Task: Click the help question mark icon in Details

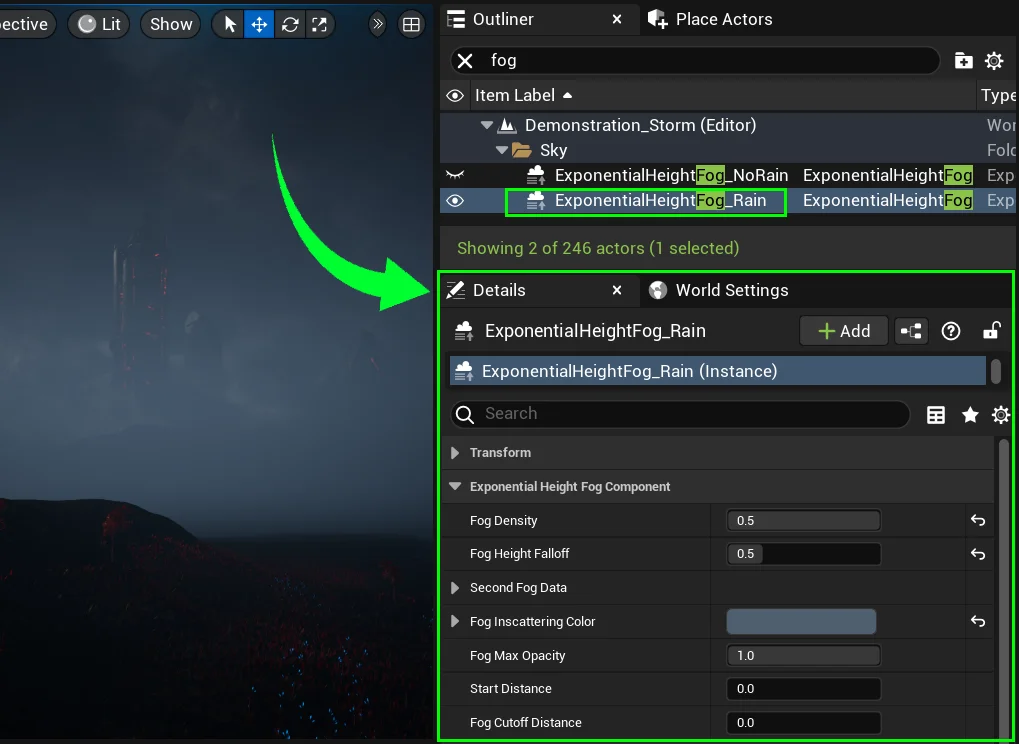Action: click(x=951, y=331)
